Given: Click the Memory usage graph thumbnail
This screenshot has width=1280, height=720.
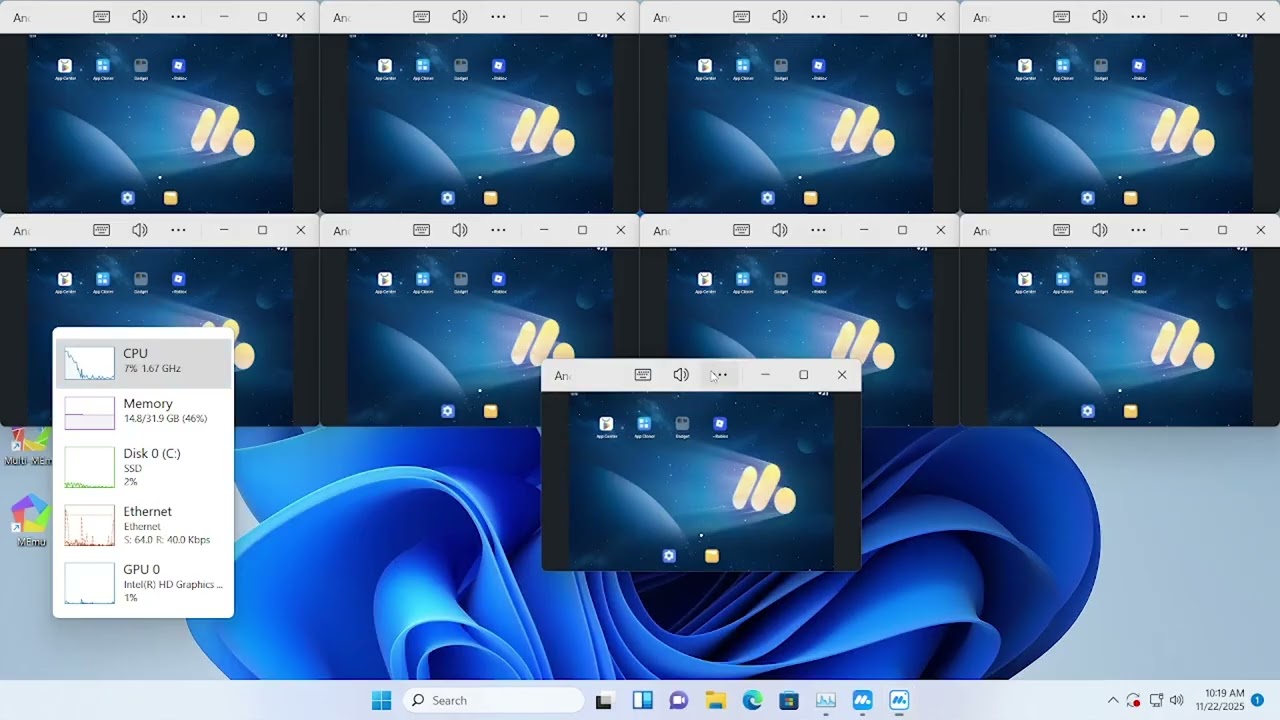Looking at the screenshot, I should pos(90,413).
